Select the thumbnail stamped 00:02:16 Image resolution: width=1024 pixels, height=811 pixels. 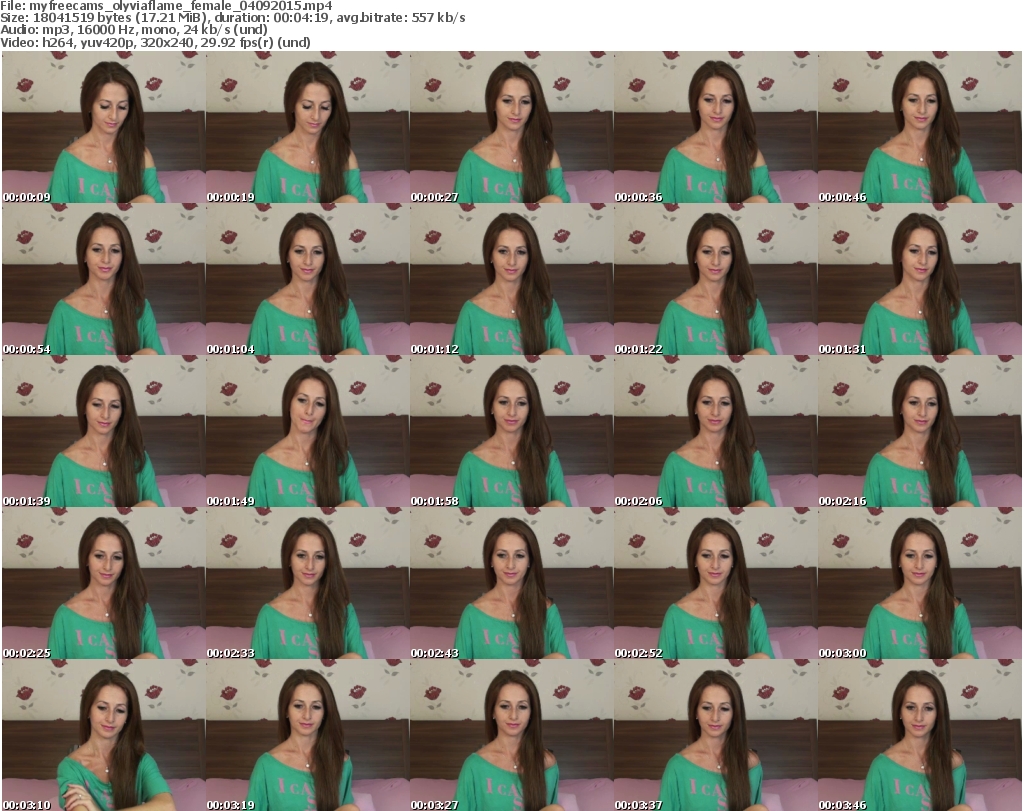click(920, 432)
